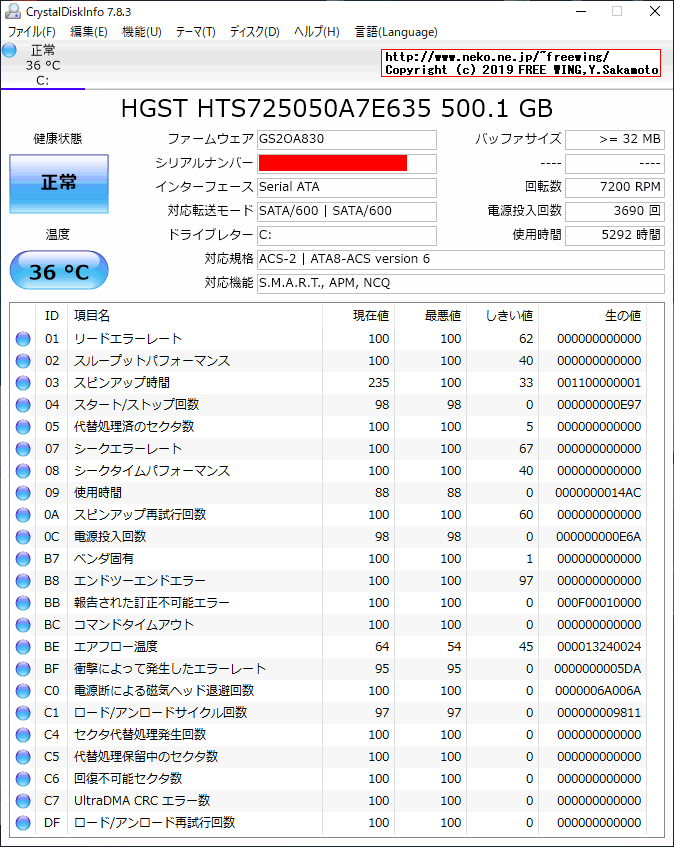Click the status orb beside エアフロー温度
The height and width of the screenshot is (847, 674).
pos(24,646)
